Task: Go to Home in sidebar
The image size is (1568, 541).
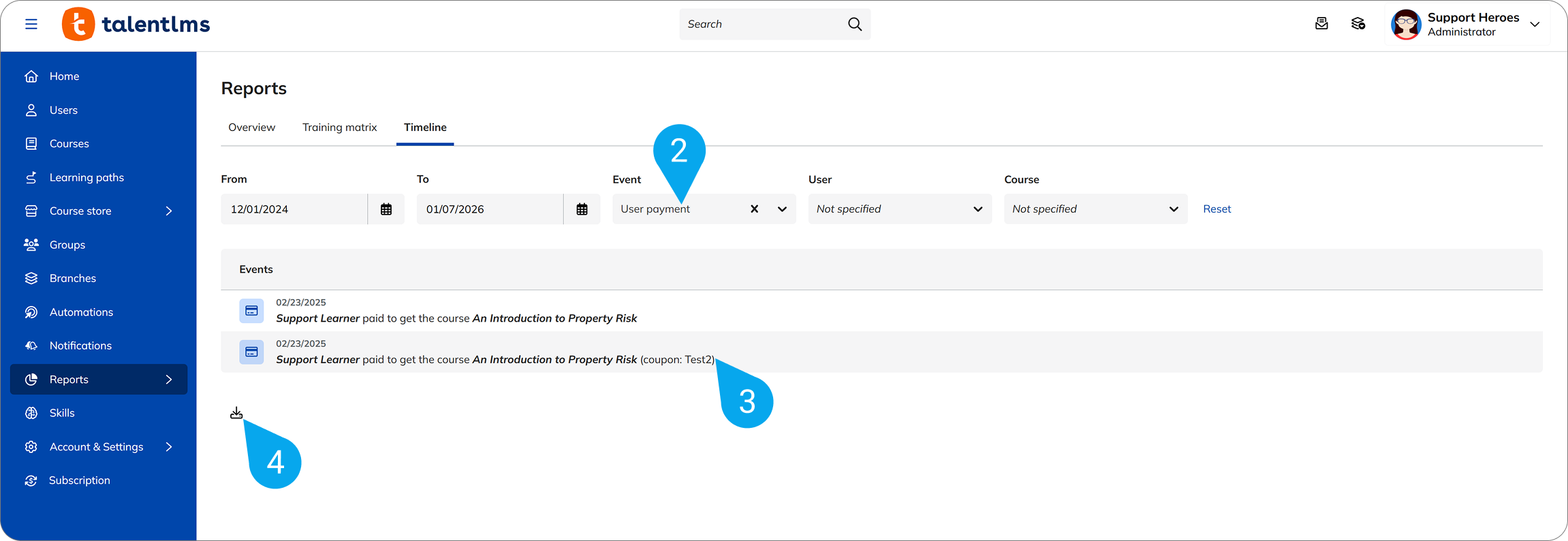Action: 99,76
